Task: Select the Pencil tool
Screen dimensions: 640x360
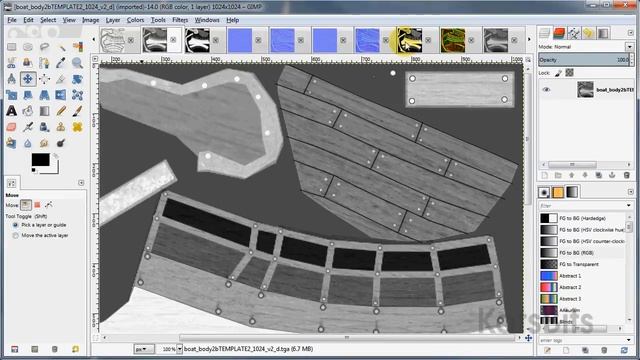Action: click(61, 111)
